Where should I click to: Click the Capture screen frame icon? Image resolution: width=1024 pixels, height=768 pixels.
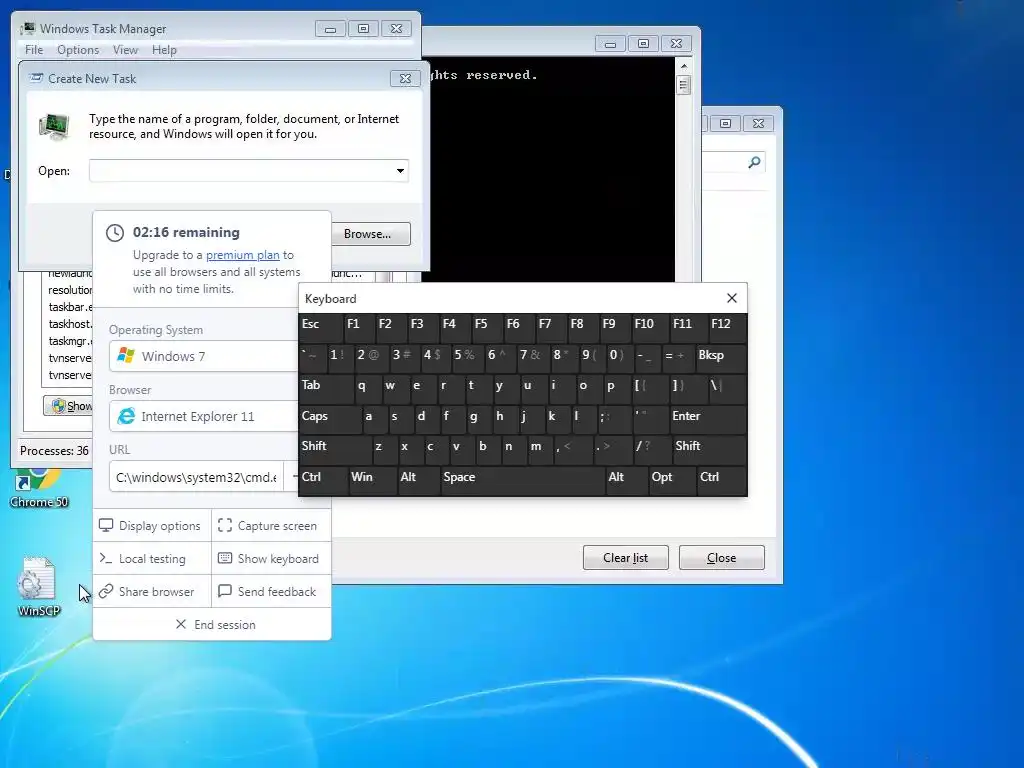coord(225,526)
